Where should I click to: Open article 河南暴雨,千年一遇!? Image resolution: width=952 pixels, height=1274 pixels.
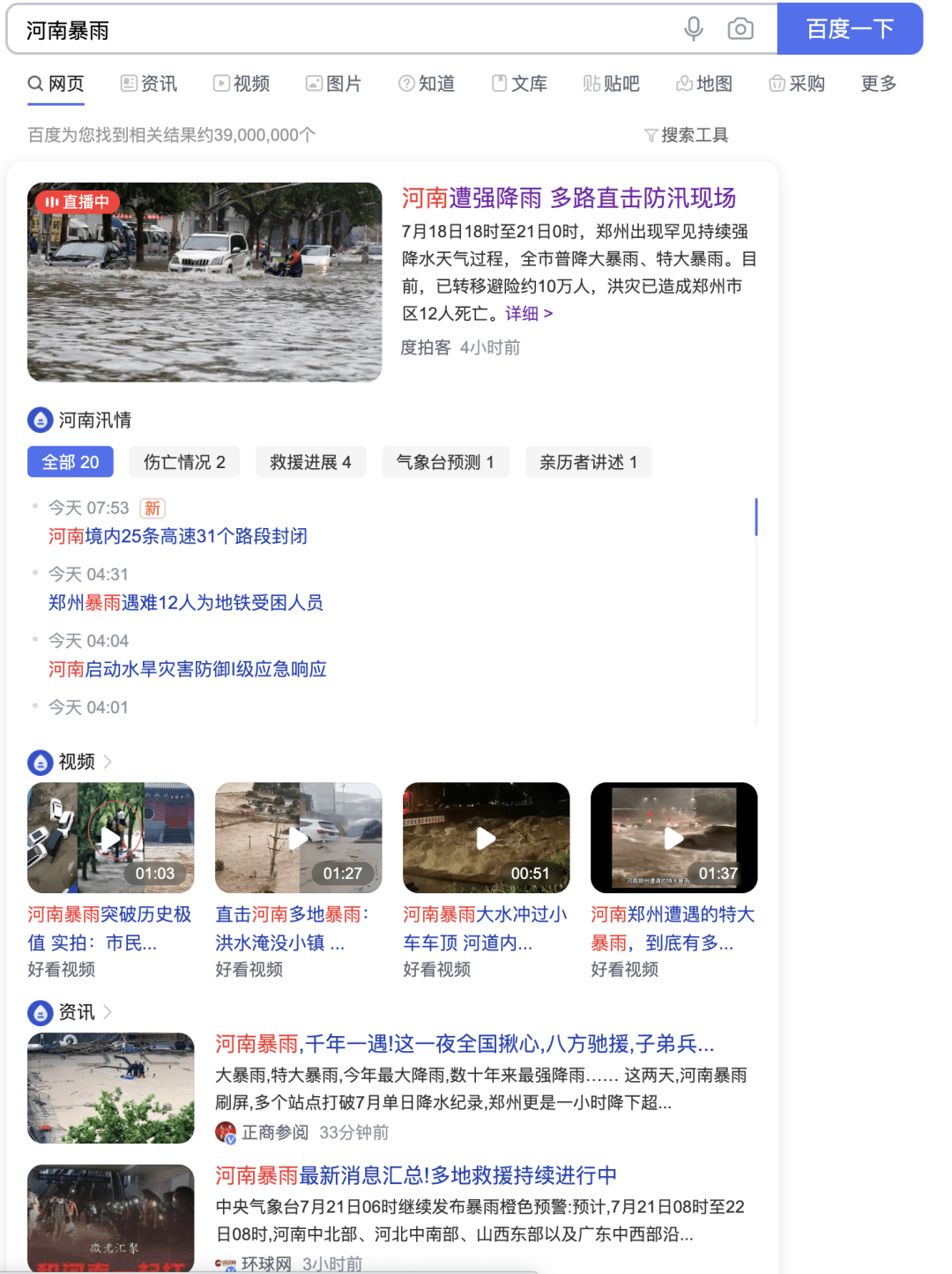(465, 1045)
